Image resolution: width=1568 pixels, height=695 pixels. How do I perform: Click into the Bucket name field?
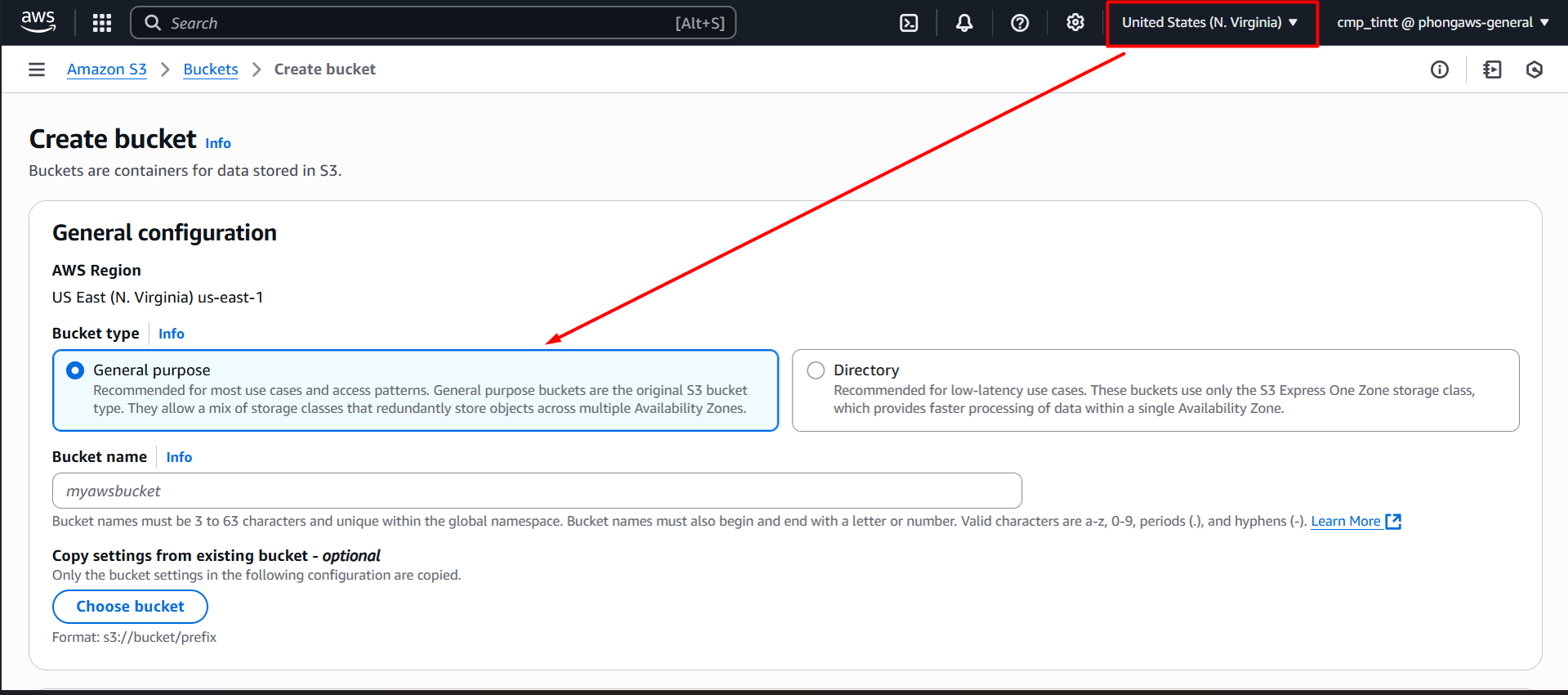pos(537,491)
